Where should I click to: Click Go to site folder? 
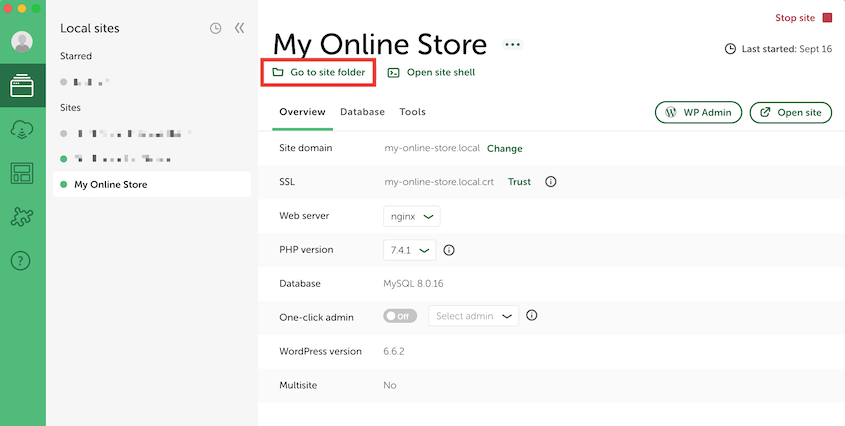tap(318, 72)
